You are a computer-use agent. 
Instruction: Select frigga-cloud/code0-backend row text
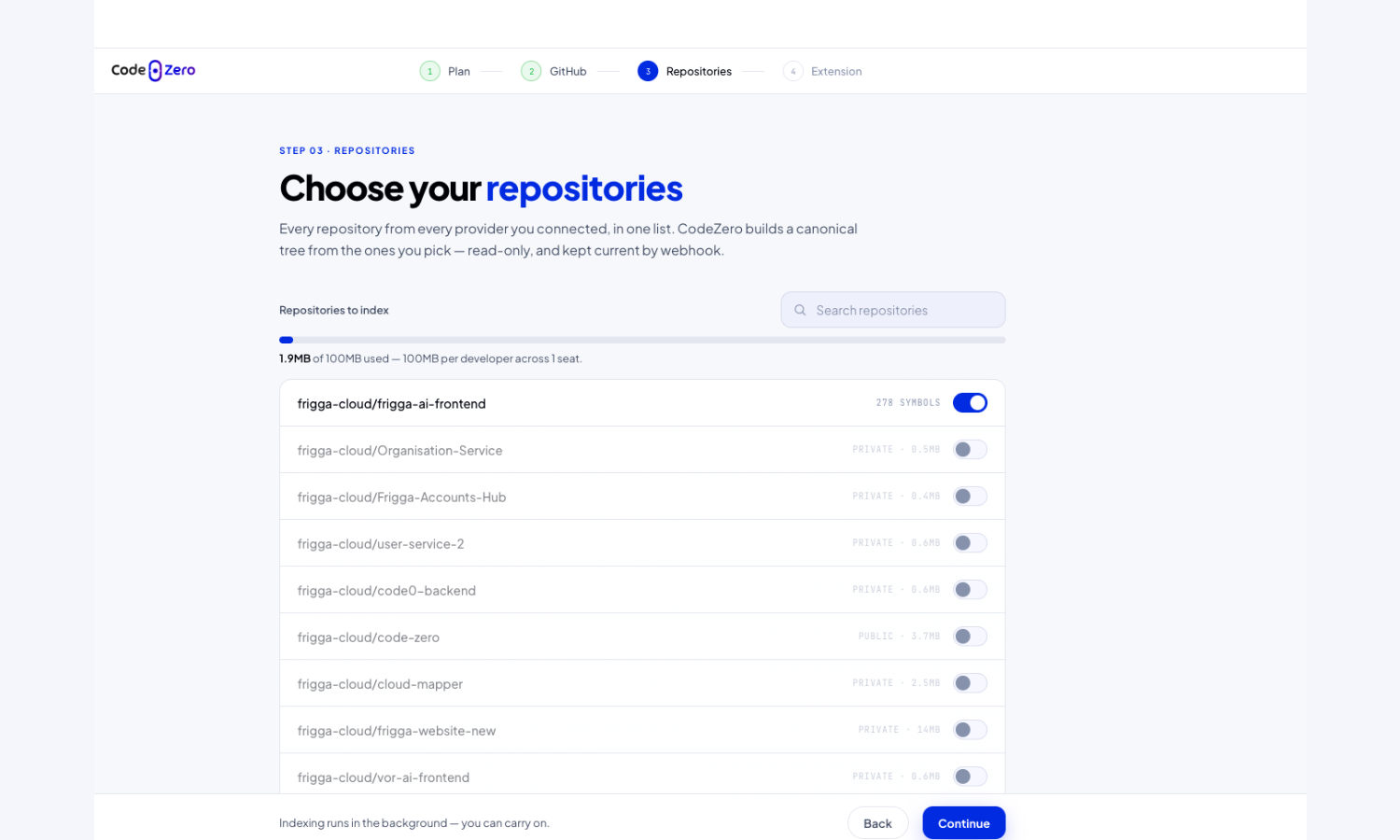tap(387, 591)
